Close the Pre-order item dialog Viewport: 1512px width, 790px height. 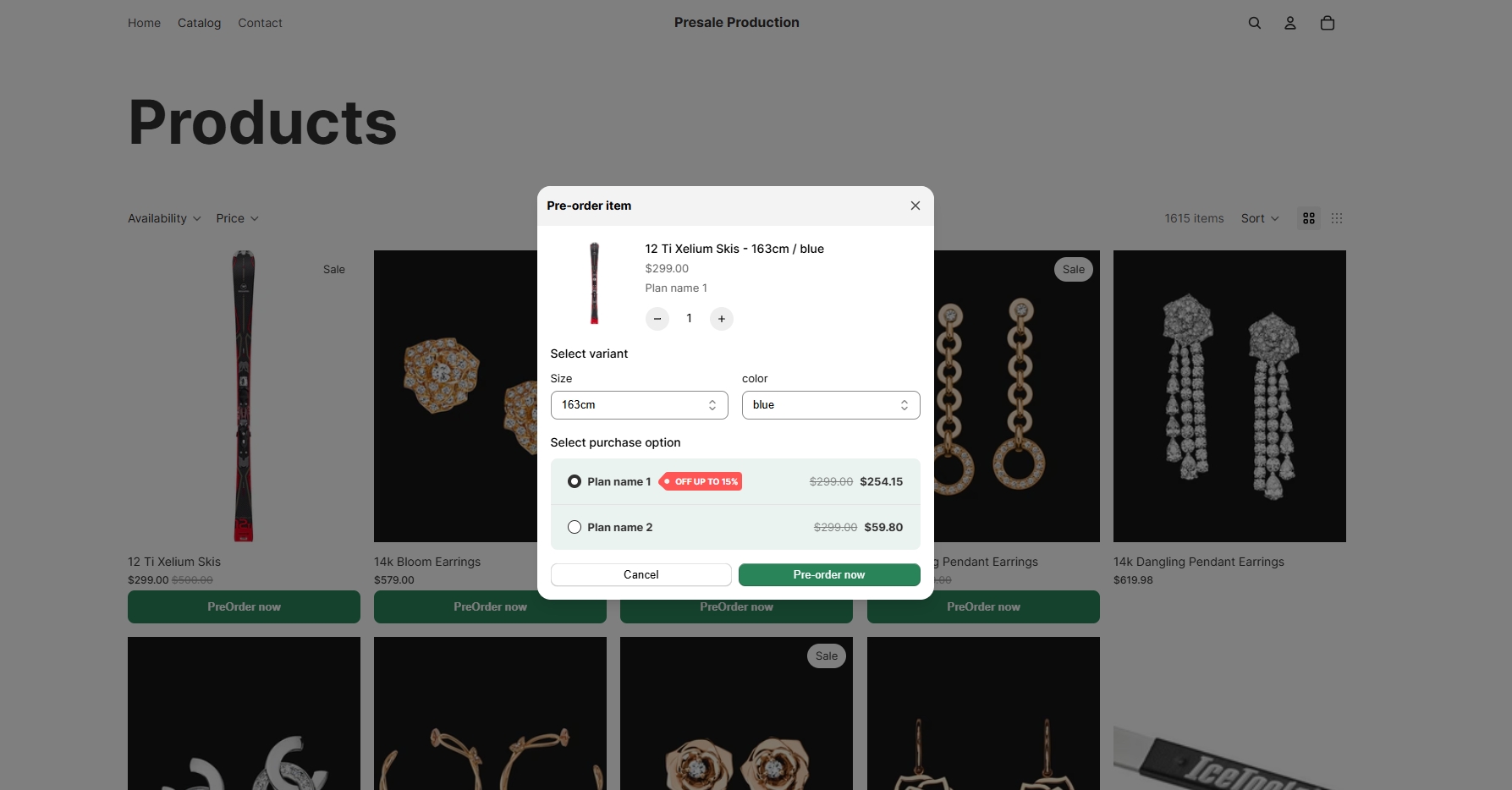pos(915,206)
